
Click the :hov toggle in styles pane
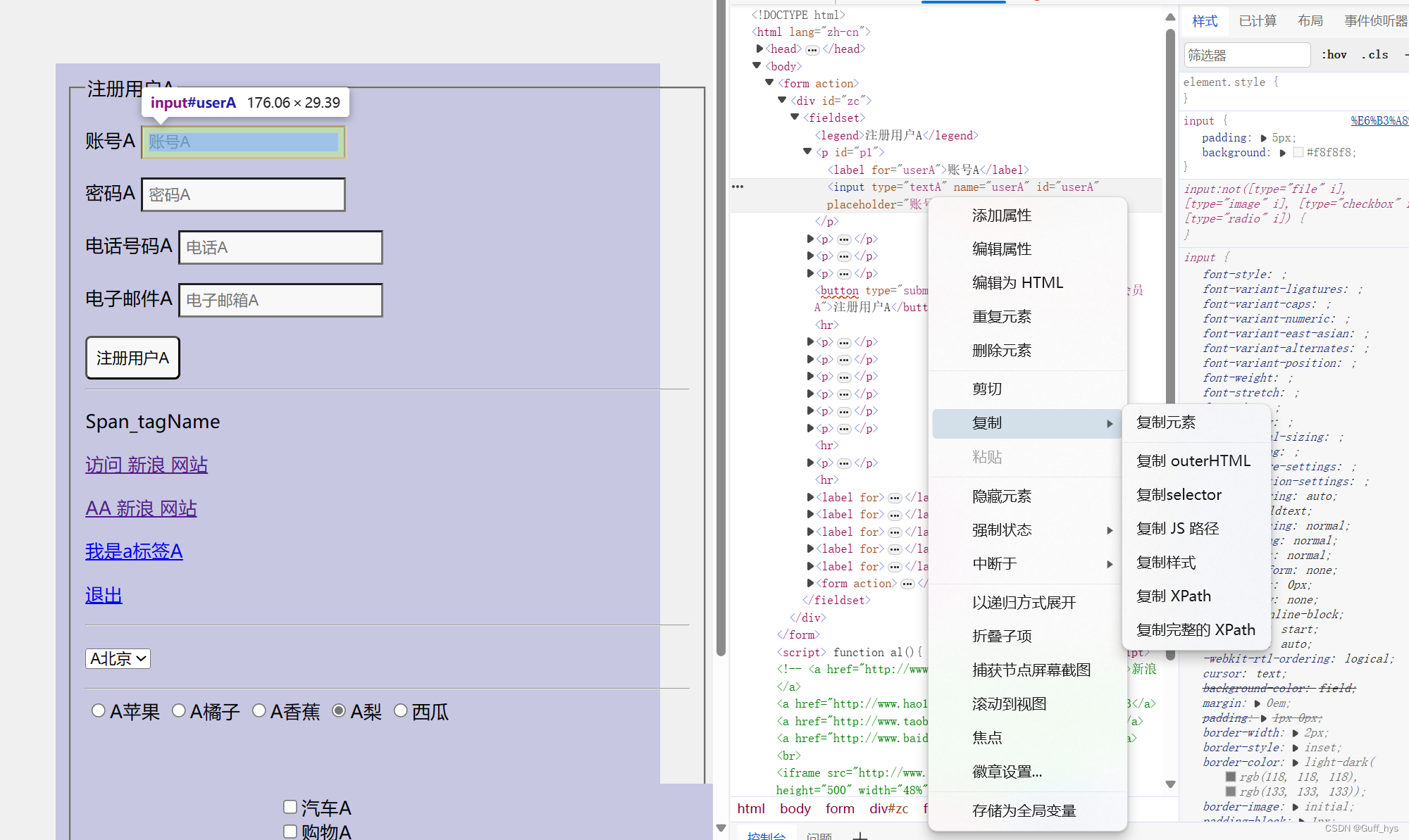point(1334,55)
